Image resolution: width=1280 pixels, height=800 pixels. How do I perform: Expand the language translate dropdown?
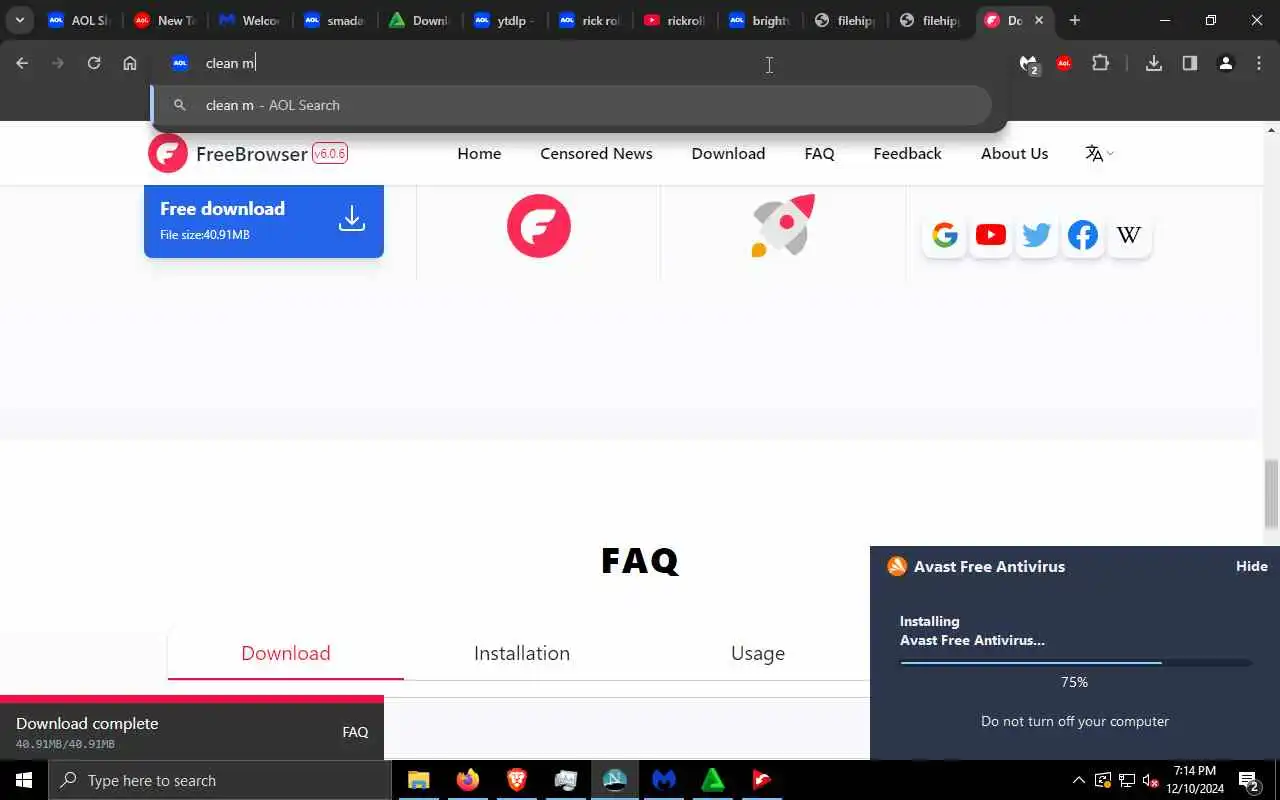point(1099,153)
